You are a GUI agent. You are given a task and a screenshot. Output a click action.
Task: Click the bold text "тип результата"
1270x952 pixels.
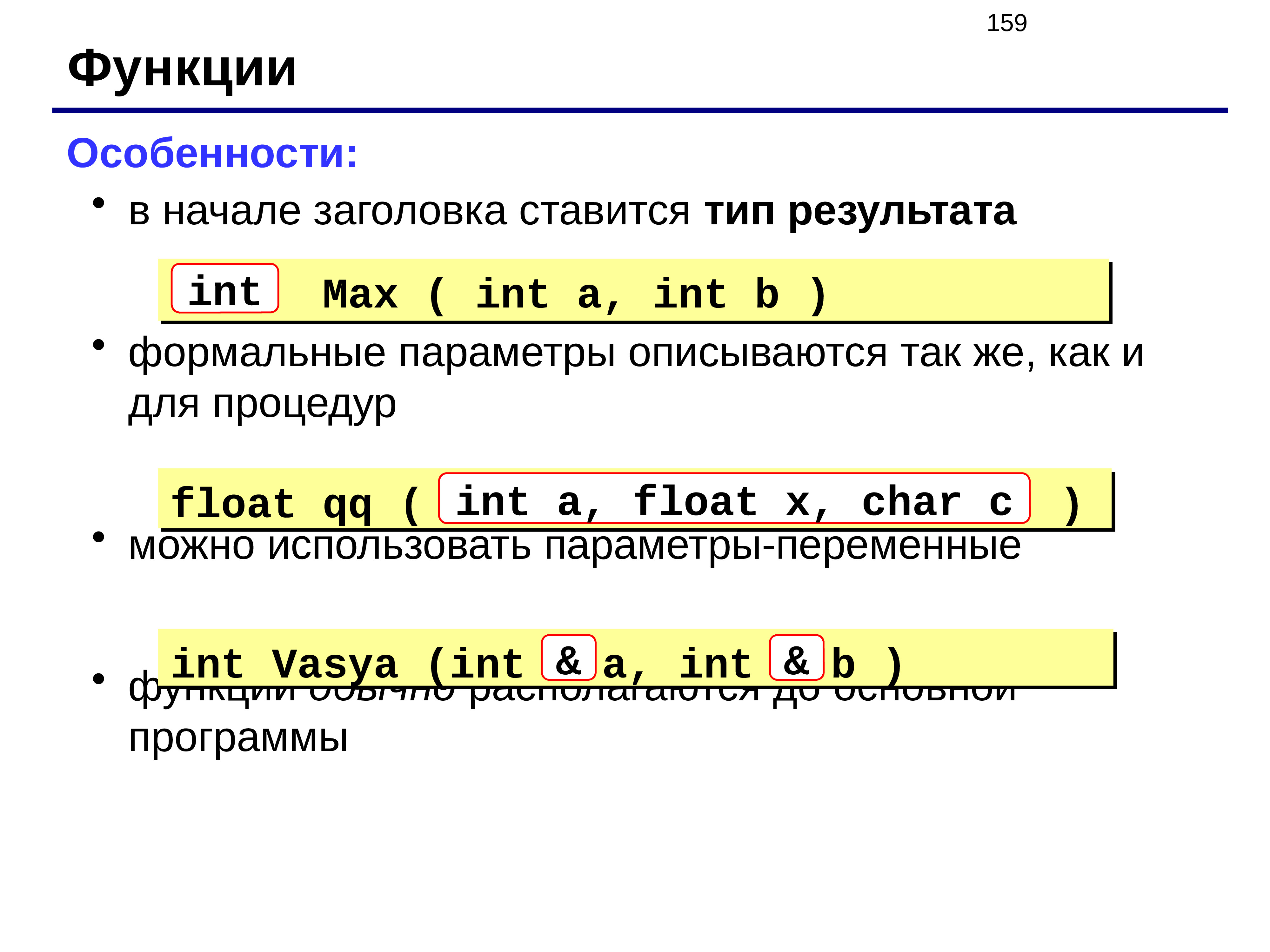(861, 212)
